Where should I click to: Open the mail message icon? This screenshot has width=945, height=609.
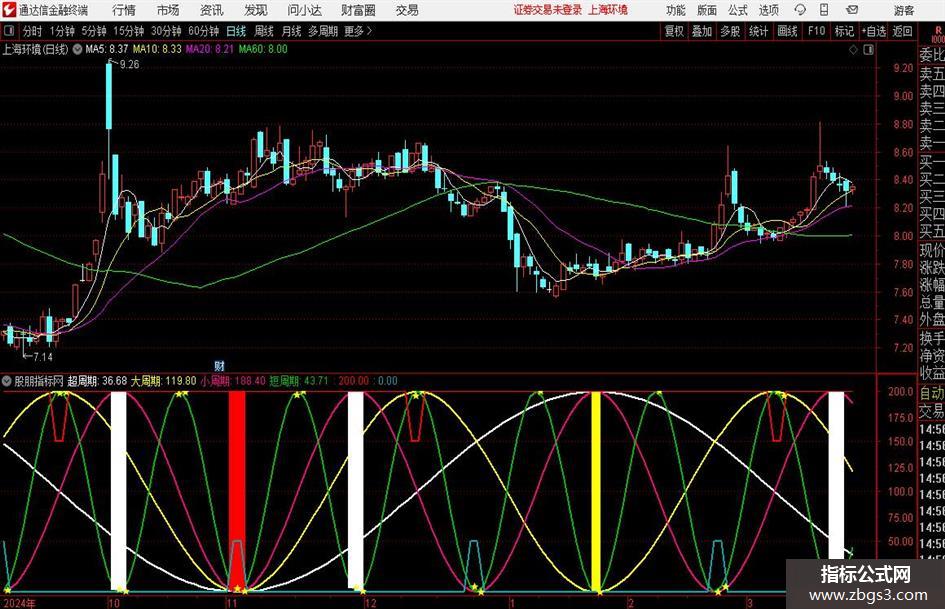click(x=852, y=10)
